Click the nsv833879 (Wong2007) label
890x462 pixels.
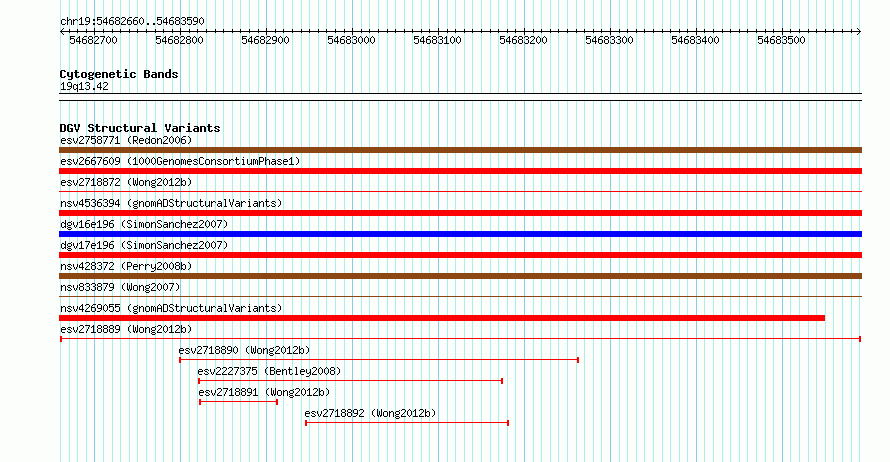(120, 287)
